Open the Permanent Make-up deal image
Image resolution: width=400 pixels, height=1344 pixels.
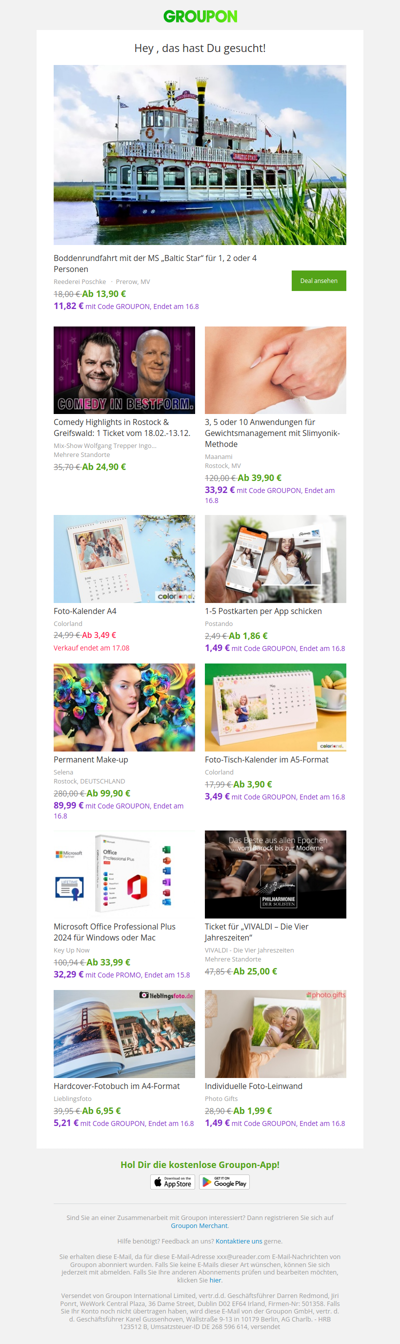click(x=124, y=707)
